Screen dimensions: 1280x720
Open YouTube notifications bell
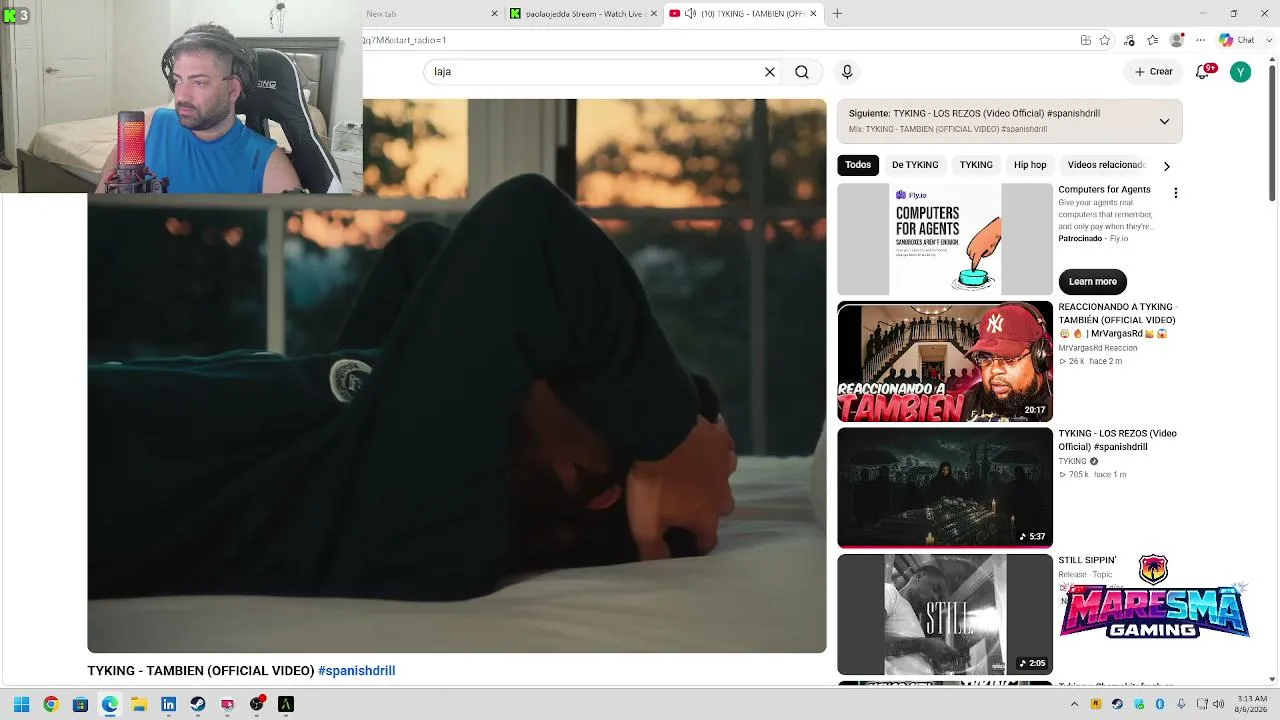(1203, 72)
